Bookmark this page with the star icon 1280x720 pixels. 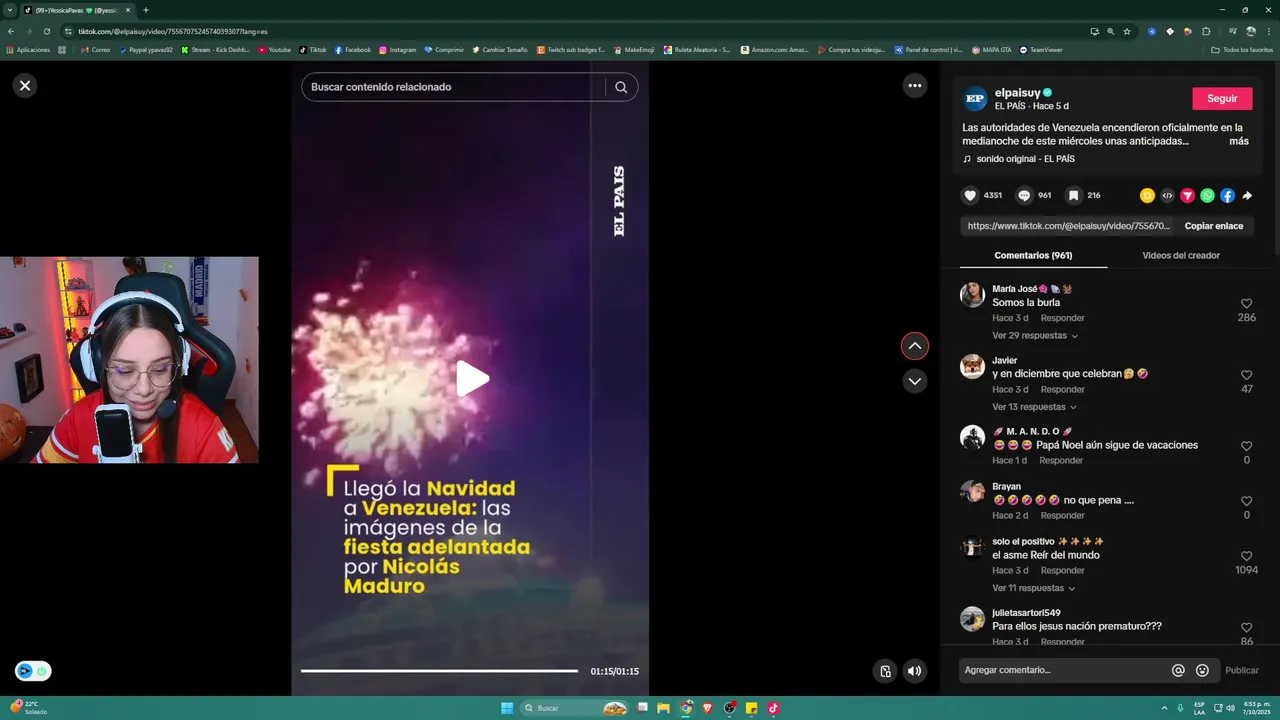click(x=1127, y=31)
